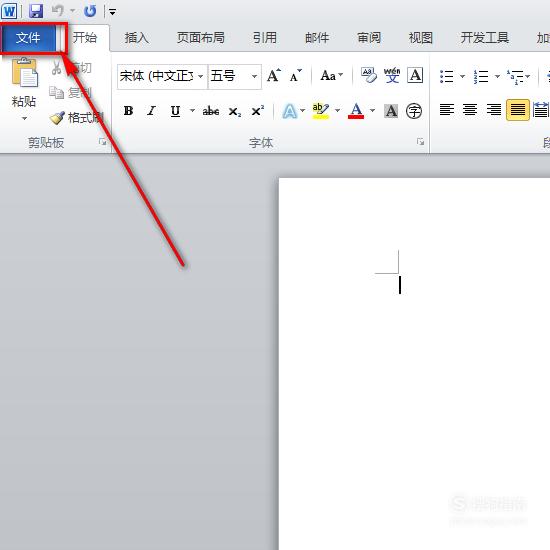Switch to the 开始 tab

tap(85, 38)
